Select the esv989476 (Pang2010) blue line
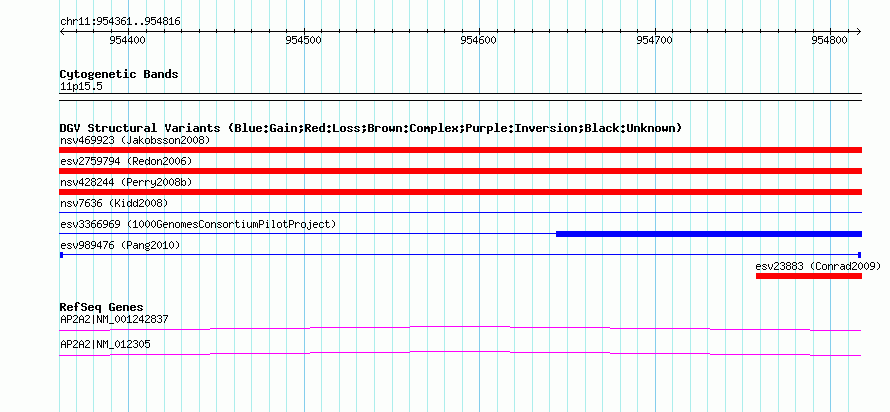890x412 pixels. pyautogui.click(x=460, y=255)
